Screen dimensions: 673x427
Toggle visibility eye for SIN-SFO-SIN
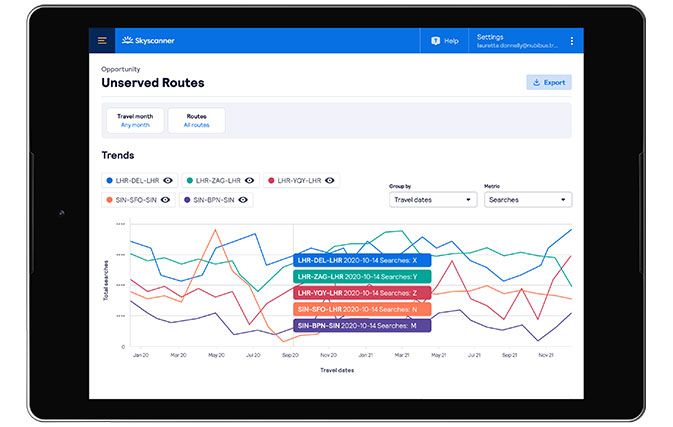(x=165, y=200)
